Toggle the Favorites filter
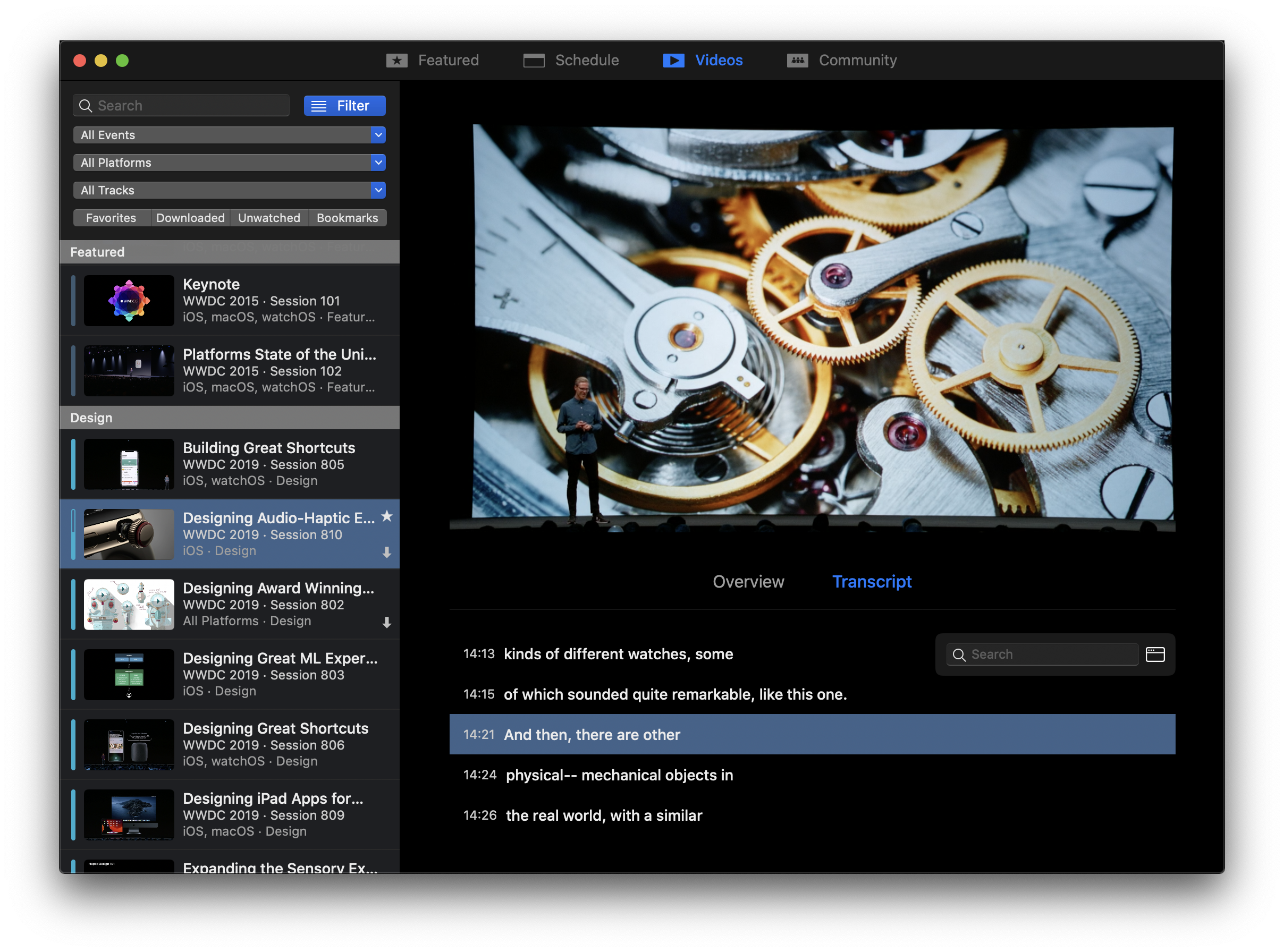This screenshot has height=952, width=1284. coord(111,218)
